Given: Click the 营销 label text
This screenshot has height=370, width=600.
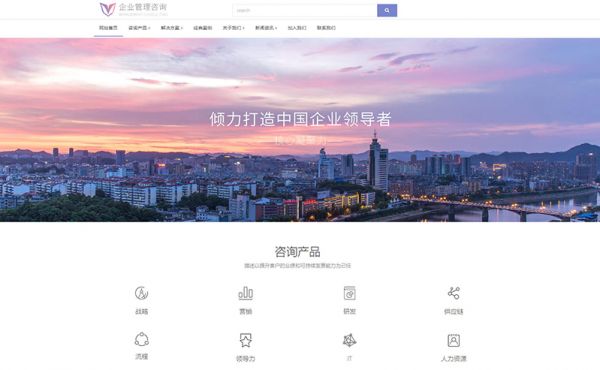Looking at the screenshot, I should click(246, 311).
